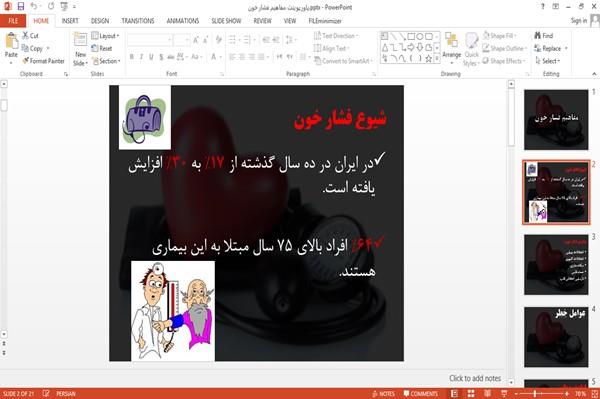Select the star shape in shapes gallery
This screenshot has height=399, width=600.
[x=429, y=59]
